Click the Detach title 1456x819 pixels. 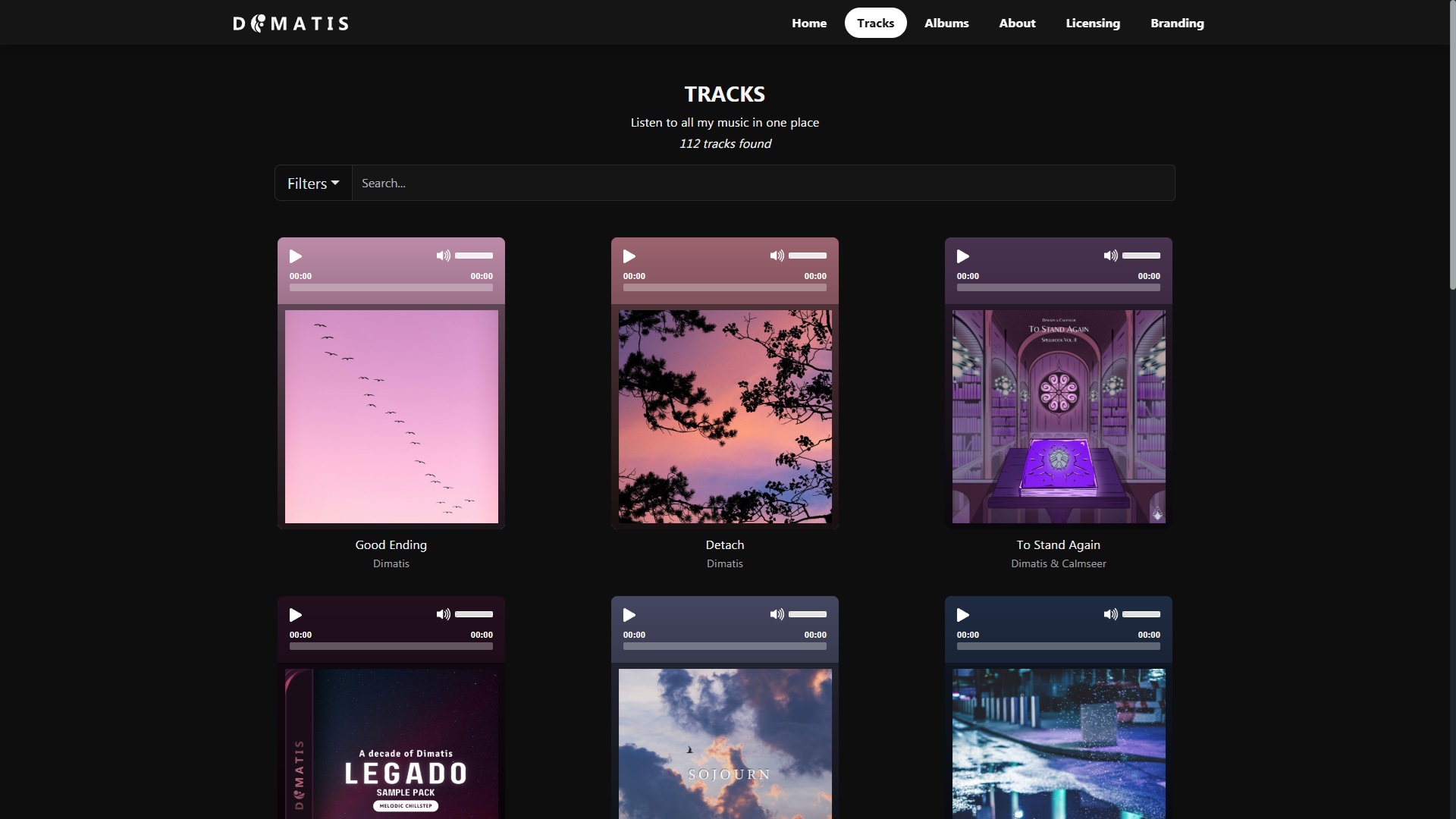[x=725, y=544]
